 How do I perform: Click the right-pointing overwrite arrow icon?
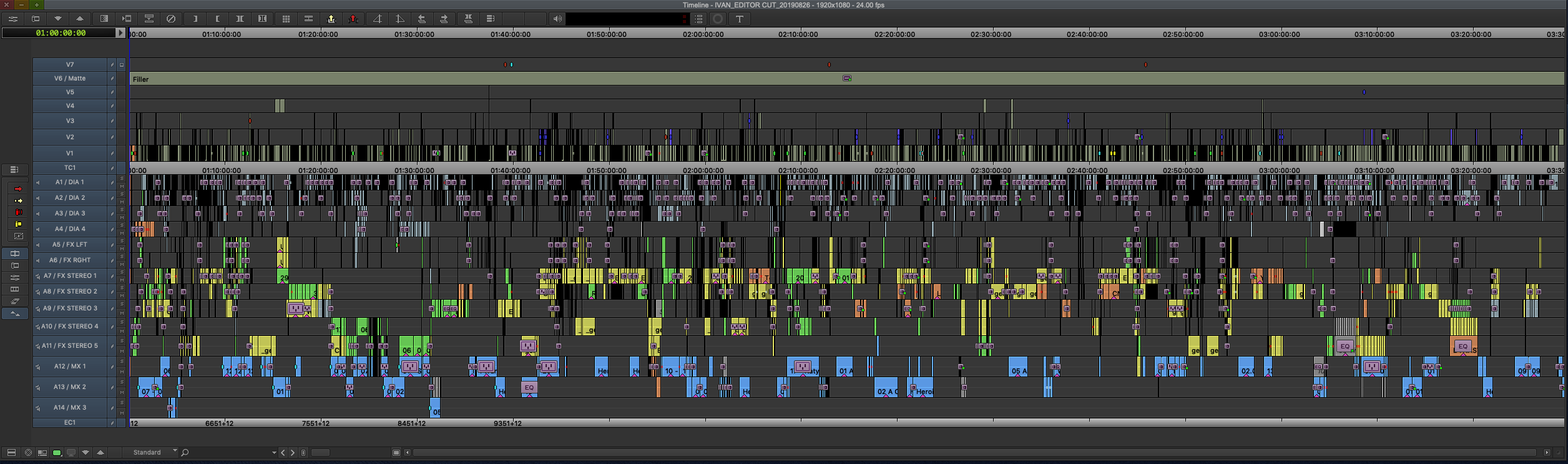pyautogui.click(x=444, y=19)
